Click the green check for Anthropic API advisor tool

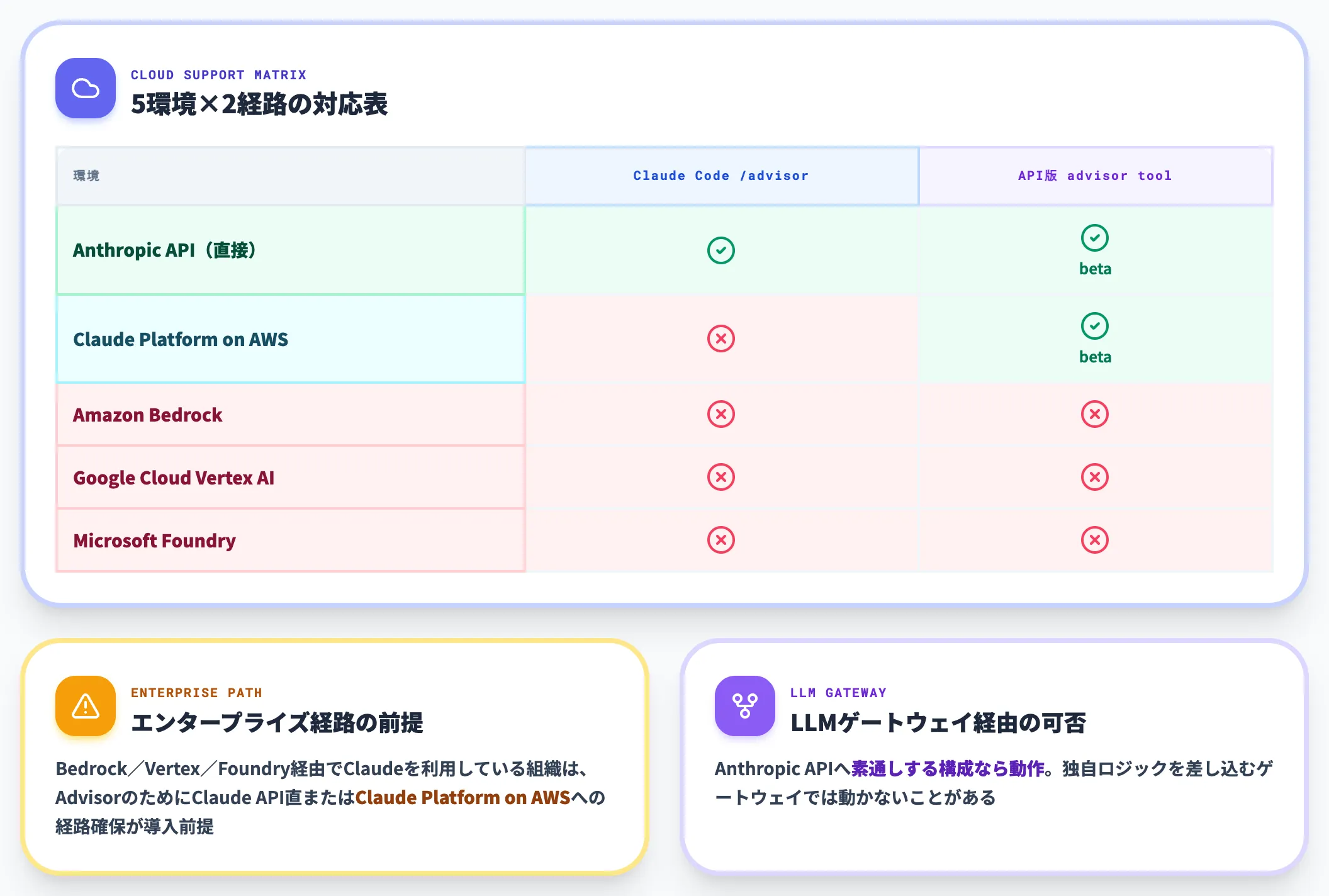point(1095,238)
